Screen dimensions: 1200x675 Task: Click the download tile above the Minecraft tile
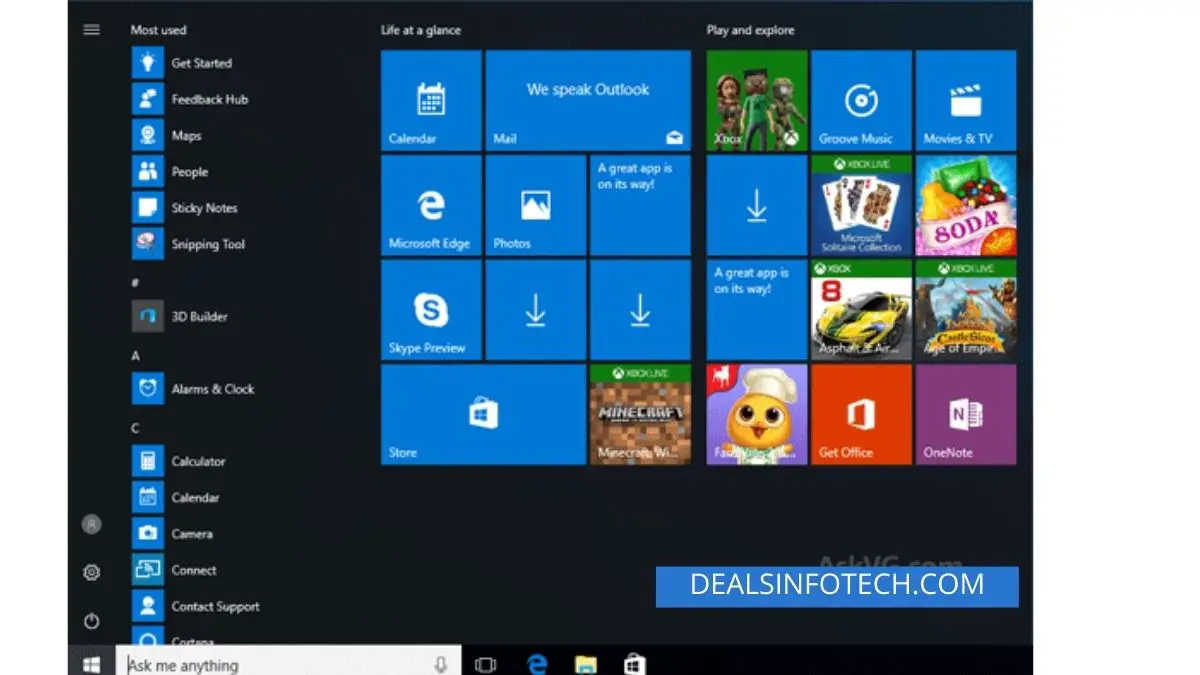(640, 310)
